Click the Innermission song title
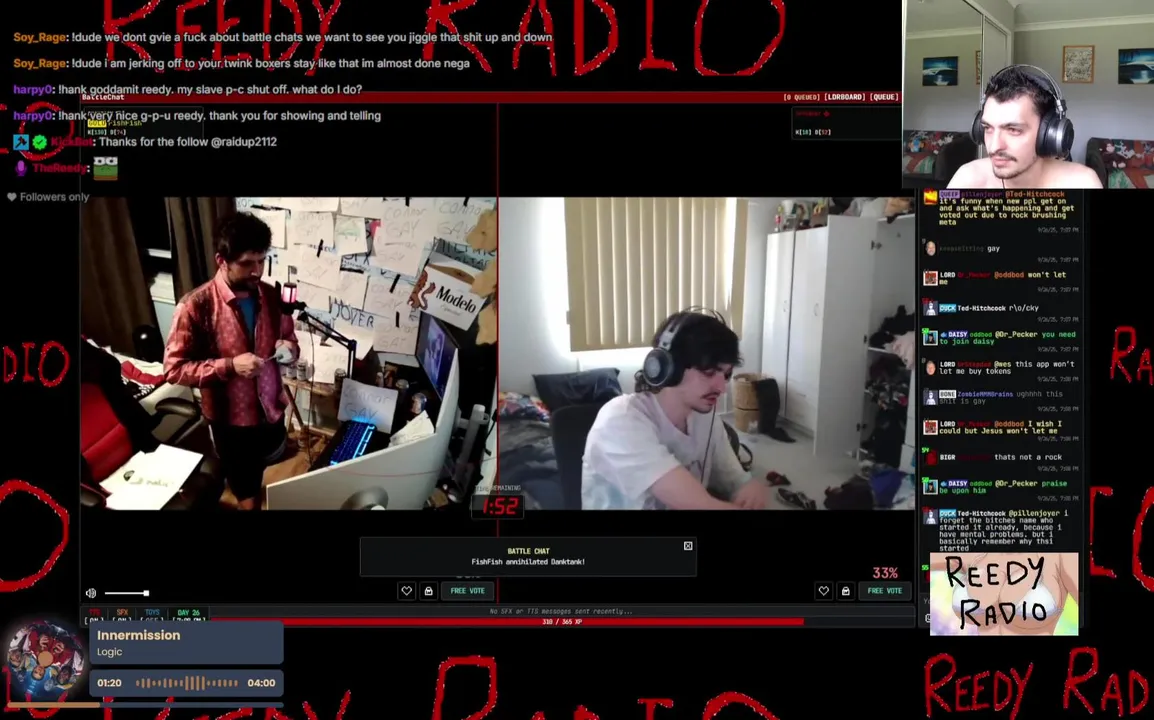Image resolution: width=1154 pixels, height=720 pixels. (138, 635)
